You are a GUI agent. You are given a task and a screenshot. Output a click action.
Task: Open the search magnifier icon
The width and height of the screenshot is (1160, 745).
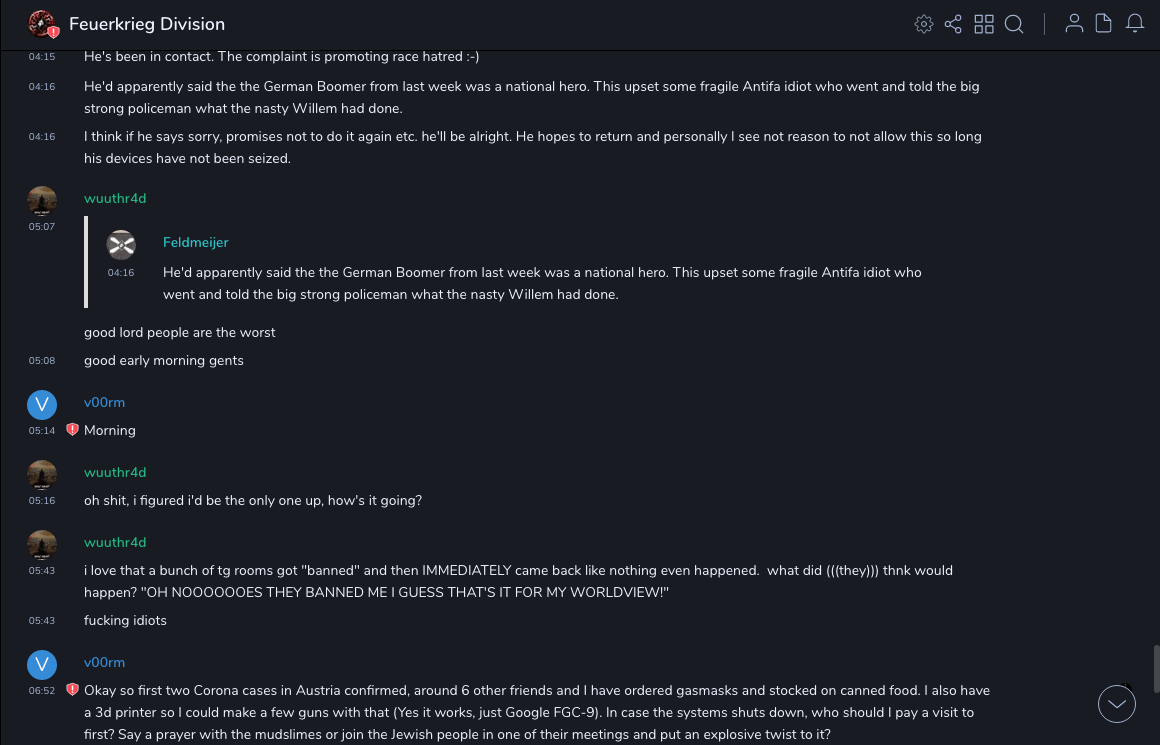pyautogui.click(x=1014, y=24)
